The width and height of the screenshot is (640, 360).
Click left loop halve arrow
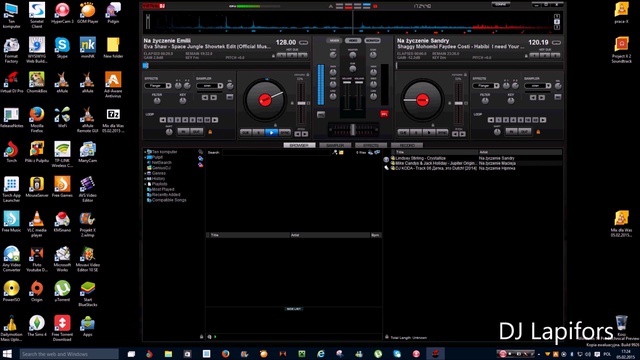click(x=163, y=120)
